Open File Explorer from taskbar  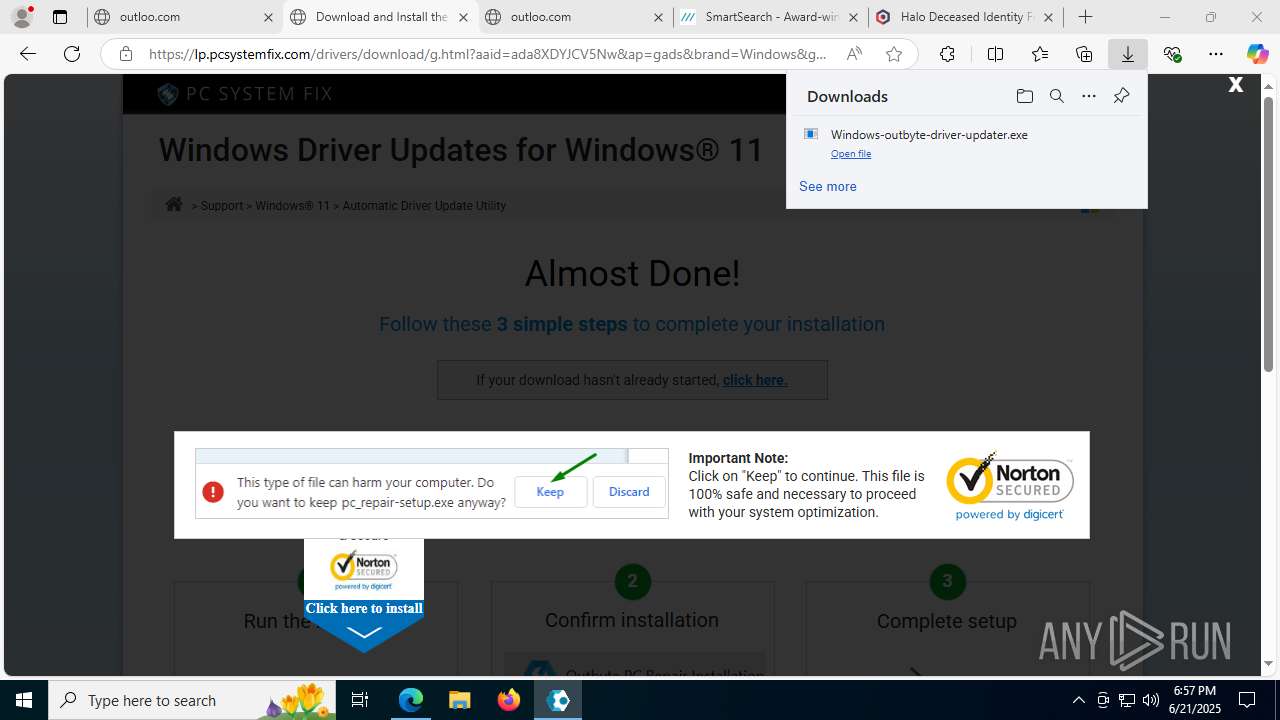click(459, 700)
